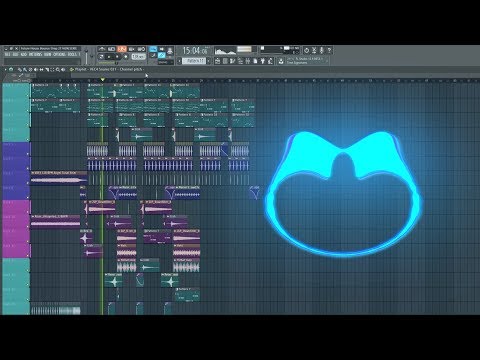Toggle the highlighted blue lower snap panel icon
This screenshot has height=360, width=480.
point(161,55)
